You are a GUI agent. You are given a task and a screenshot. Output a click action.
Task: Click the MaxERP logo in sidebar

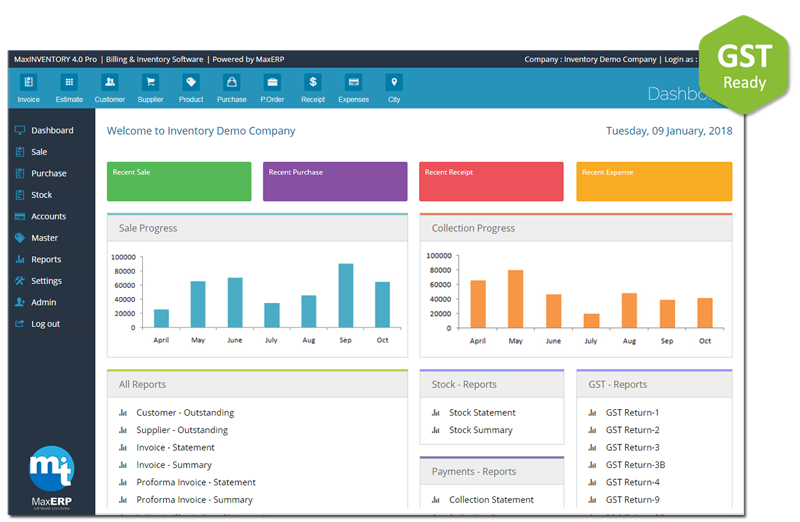click(x=52, y=477)
